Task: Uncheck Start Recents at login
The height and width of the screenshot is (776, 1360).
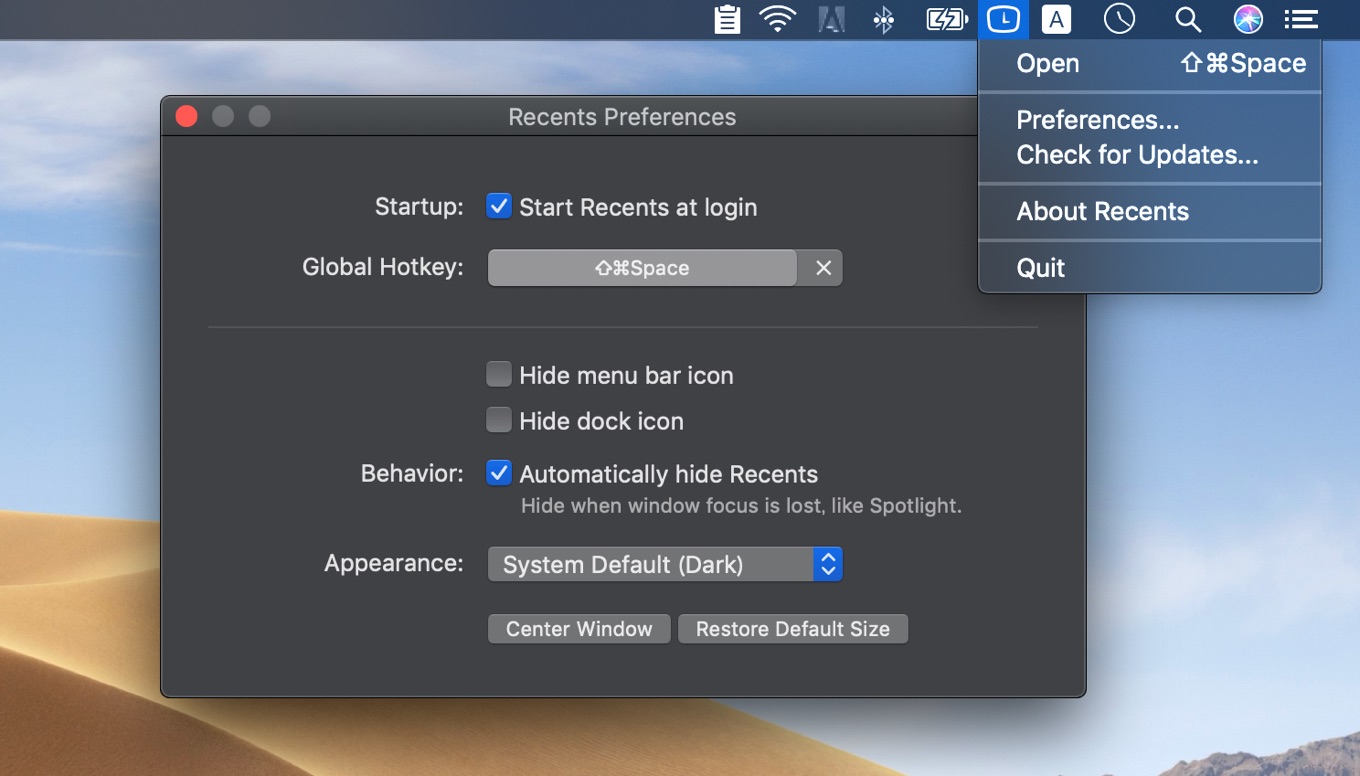Action: [x=499, y=207]
